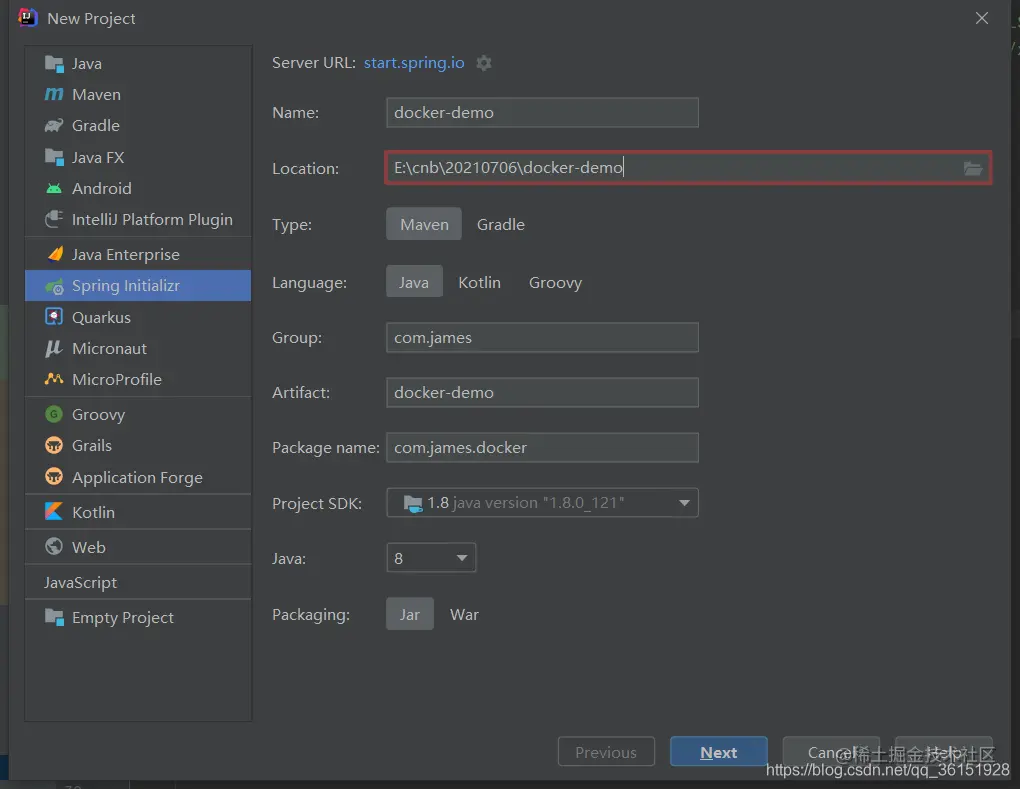Open the start.spring.io server link
Viewport: 1020px width, 789px height.
point(414,62)
